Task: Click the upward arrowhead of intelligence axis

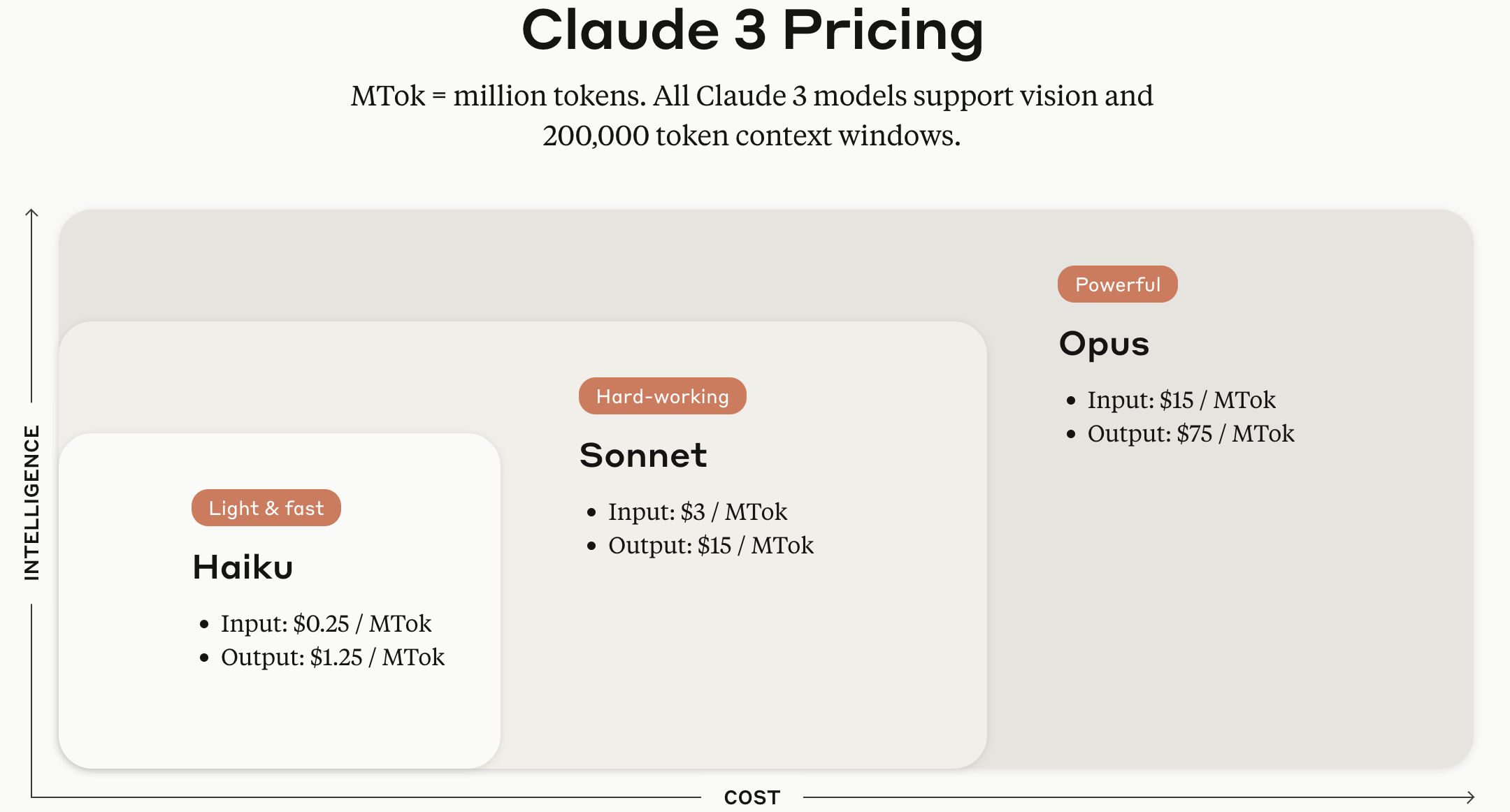Action: 31,212
